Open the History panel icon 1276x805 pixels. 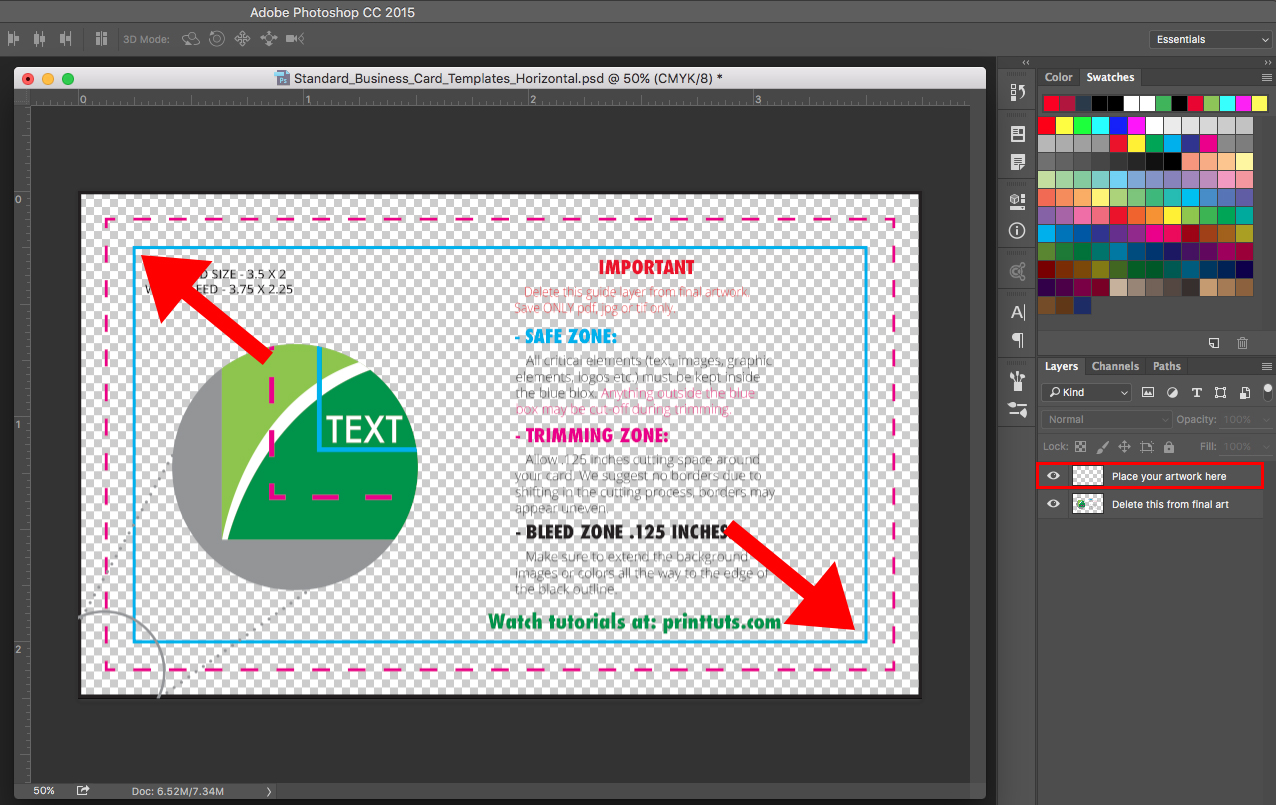[1018, 92]
